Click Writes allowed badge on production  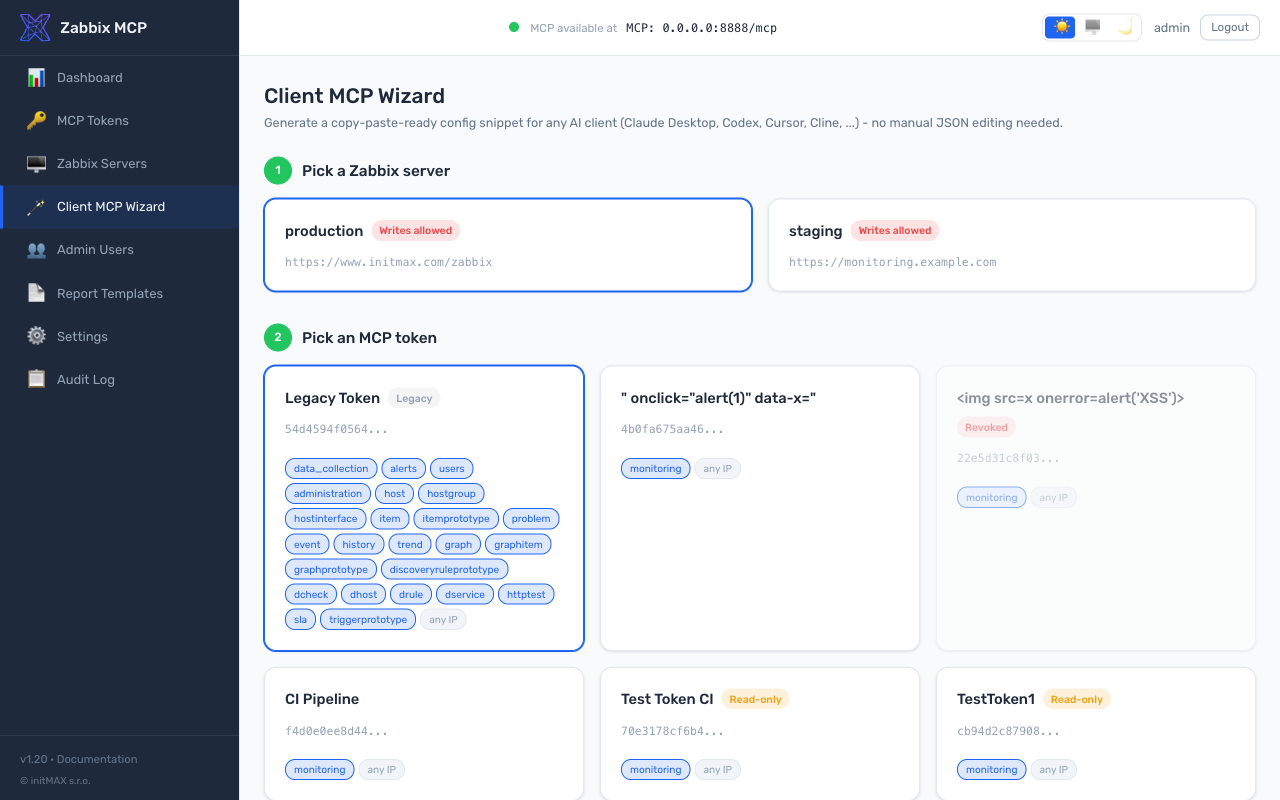tap(416, 230)
